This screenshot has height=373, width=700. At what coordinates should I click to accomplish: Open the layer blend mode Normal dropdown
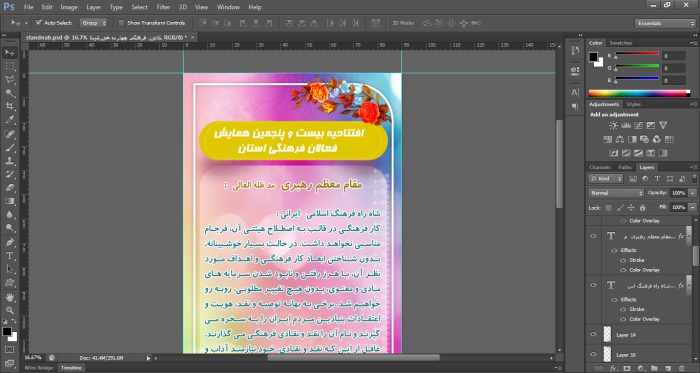[616, 193]
